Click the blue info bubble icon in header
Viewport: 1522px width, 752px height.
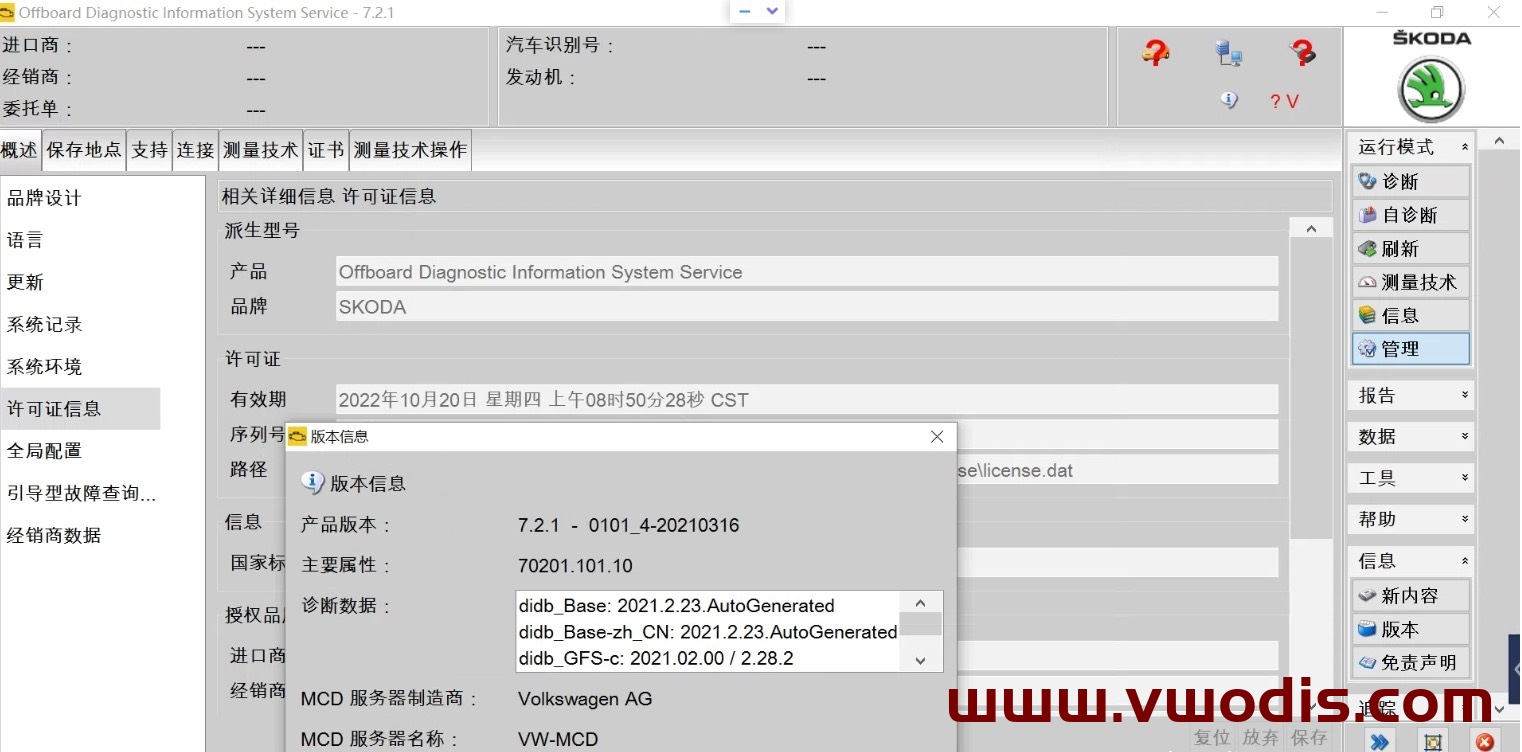tap(1229, 100)
